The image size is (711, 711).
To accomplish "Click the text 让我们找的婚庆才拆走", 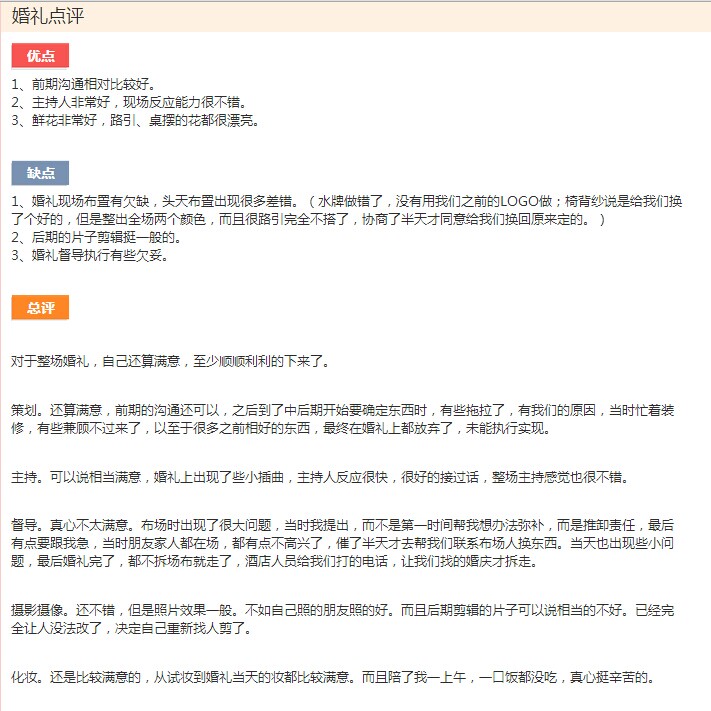I will click(x=469, y=562).
